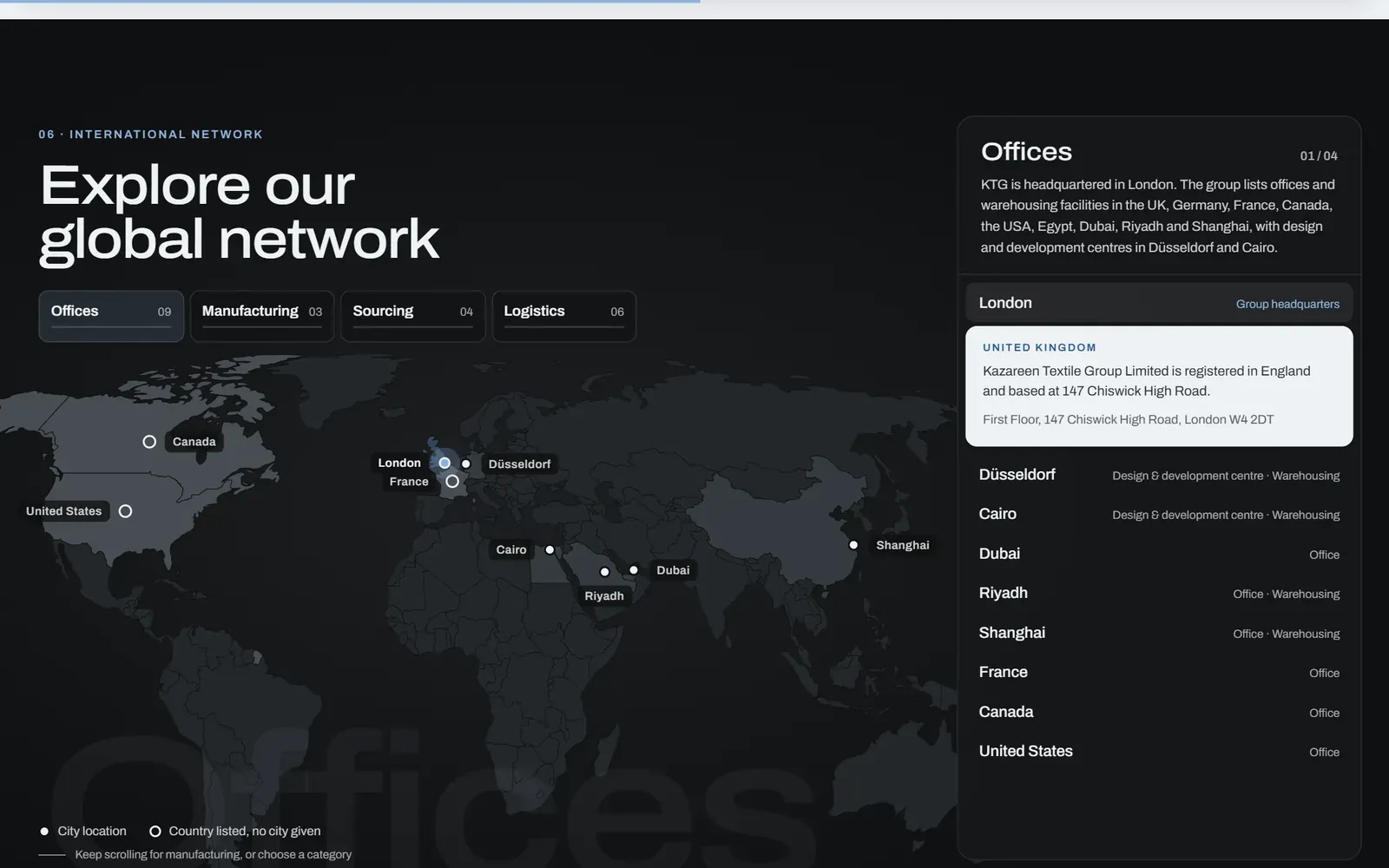1389x868 pixels.
Task: Open the Sourcing category tab
Action: 413,316
